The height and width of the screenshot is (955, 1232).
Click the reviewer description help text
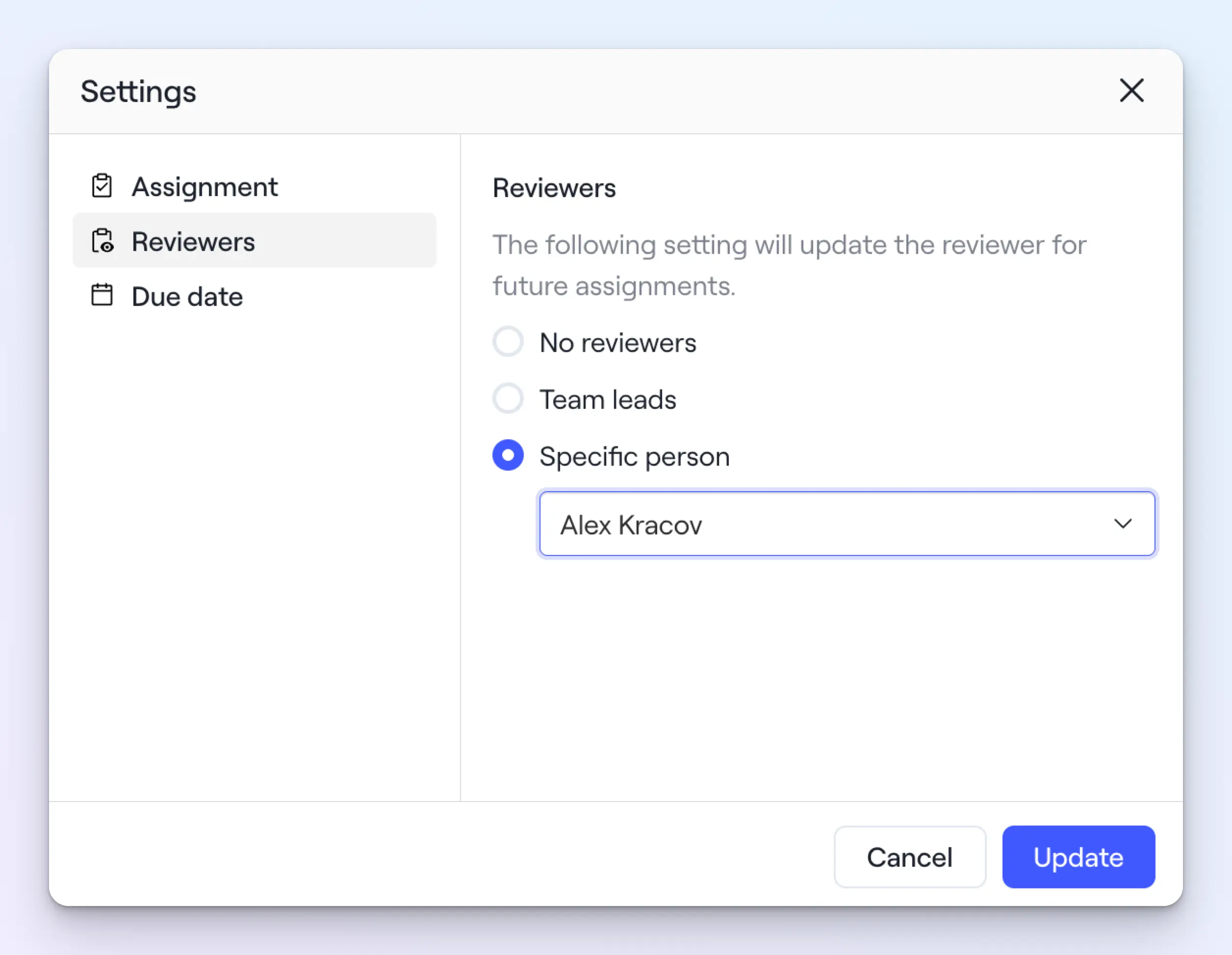(x=789, y=265)
